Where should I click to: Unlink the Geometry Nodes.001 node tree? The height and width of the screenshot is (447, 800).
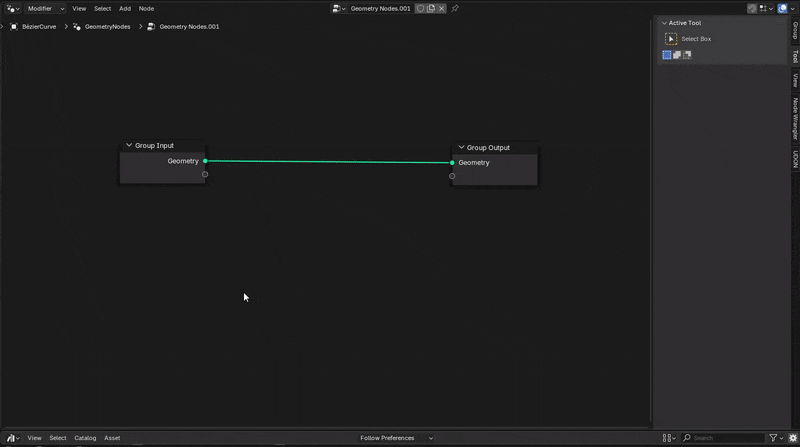(x=442, y=8)
